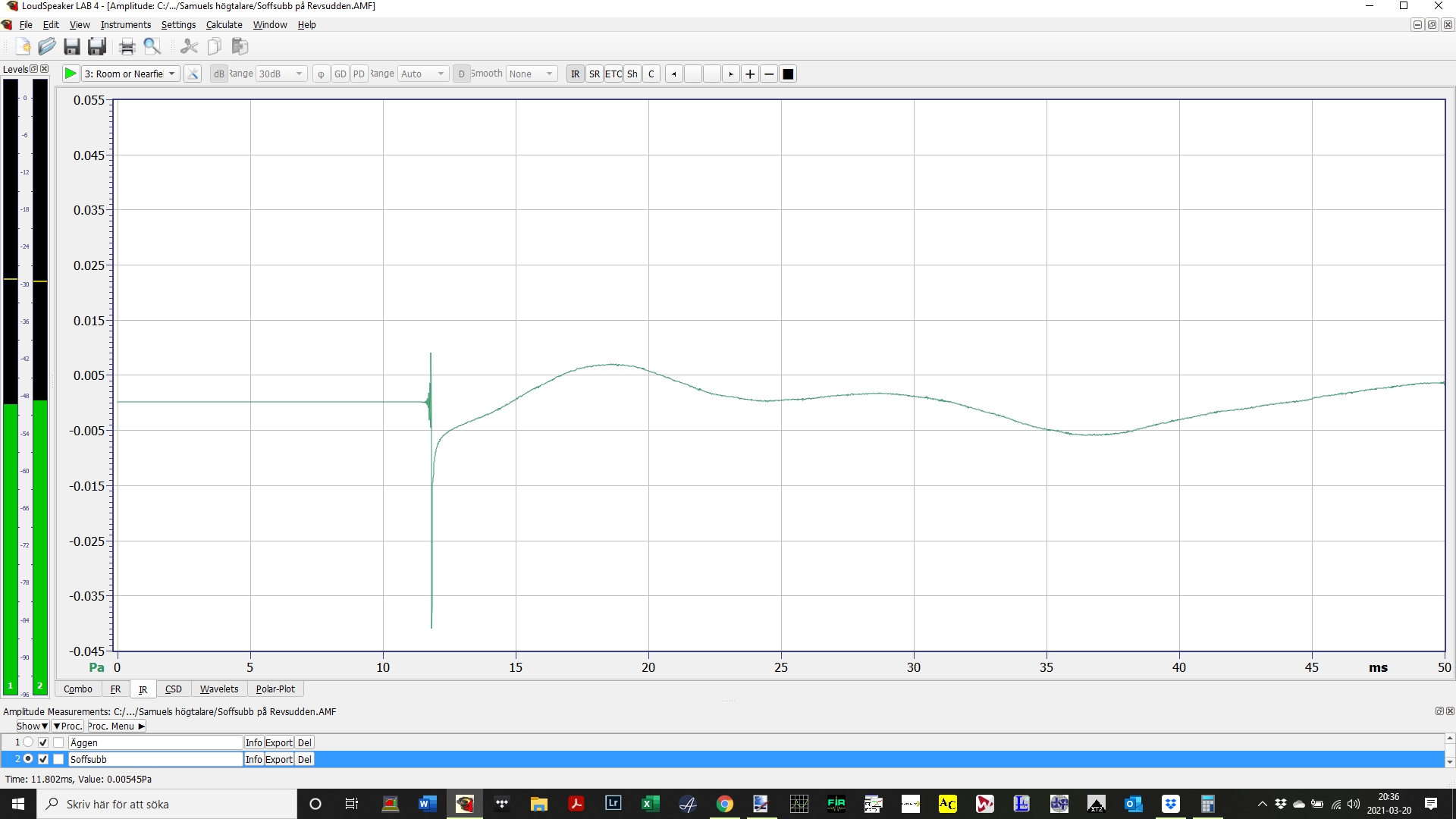The height and width of the screenshot is (819, 1456).
Task: Open the Calculate menu
Action: [x=224, y=24]
